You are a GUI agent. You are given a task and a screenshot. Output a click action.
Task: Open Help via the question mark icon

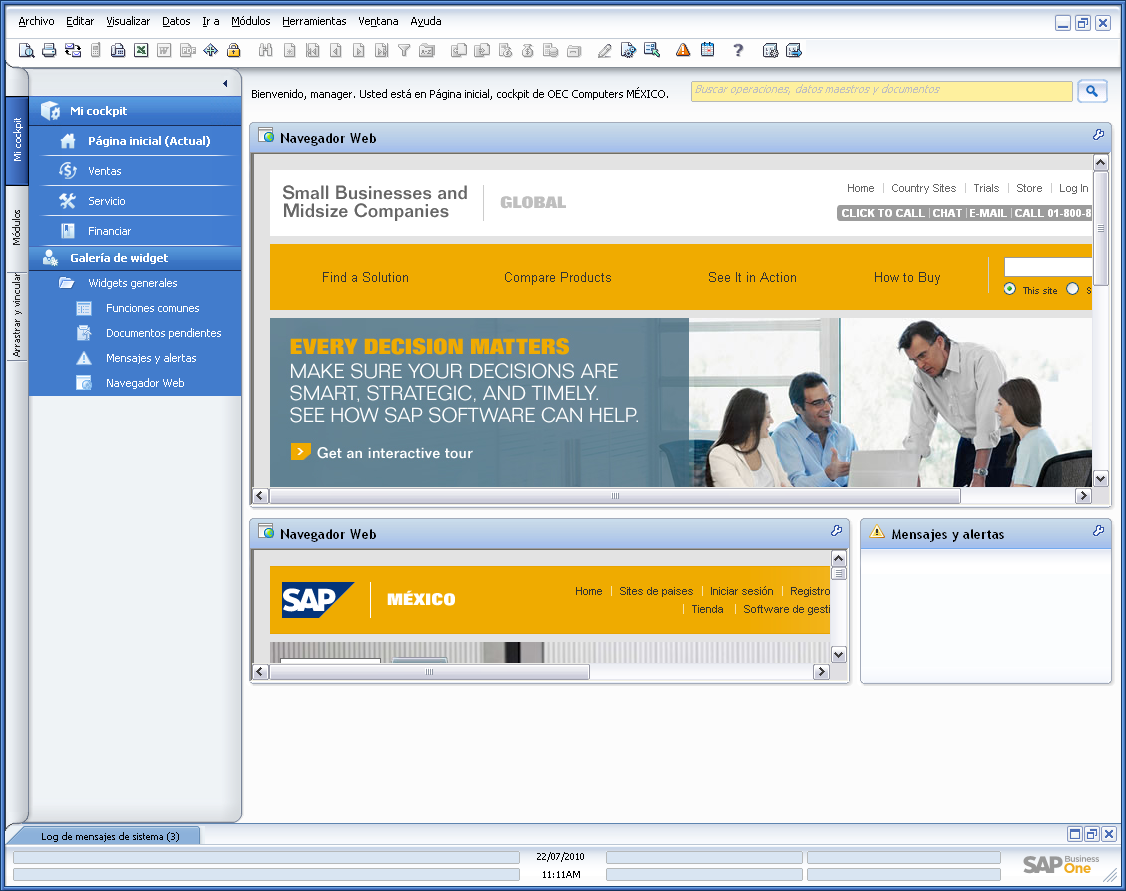[738, 49]
